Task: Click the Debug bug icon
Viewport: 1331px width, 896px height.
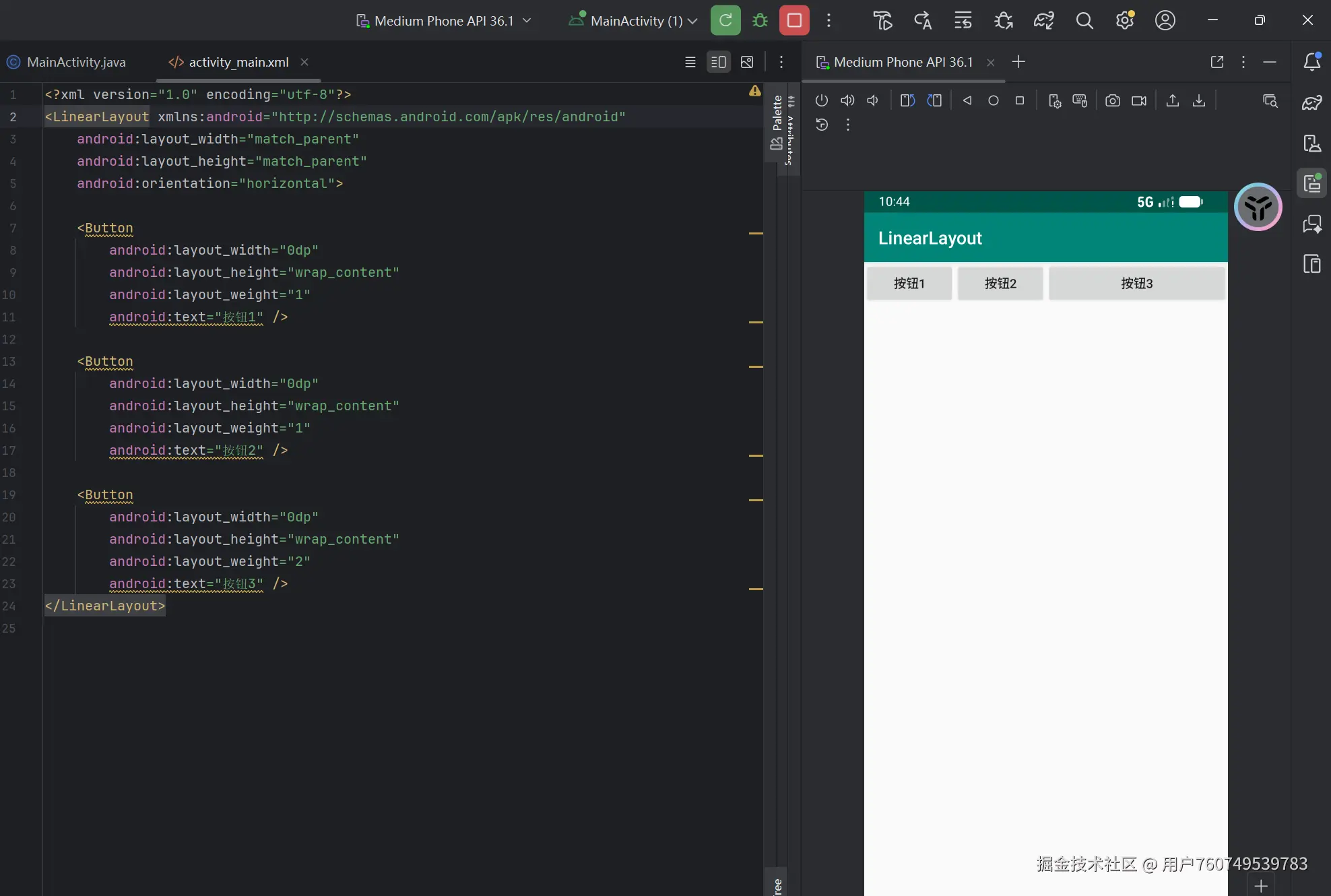Action: tap(760, 20)
